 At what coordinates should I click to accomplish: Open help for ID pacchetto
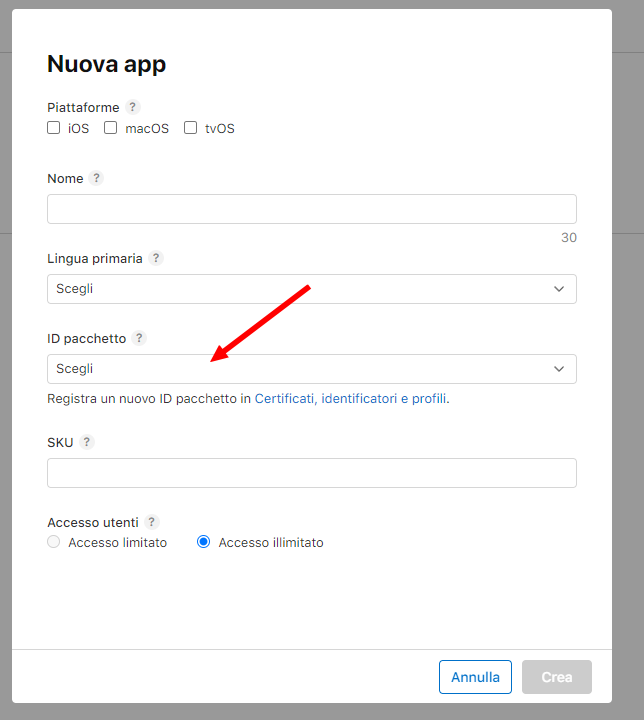pyautogui.click(x=139, y=338)
